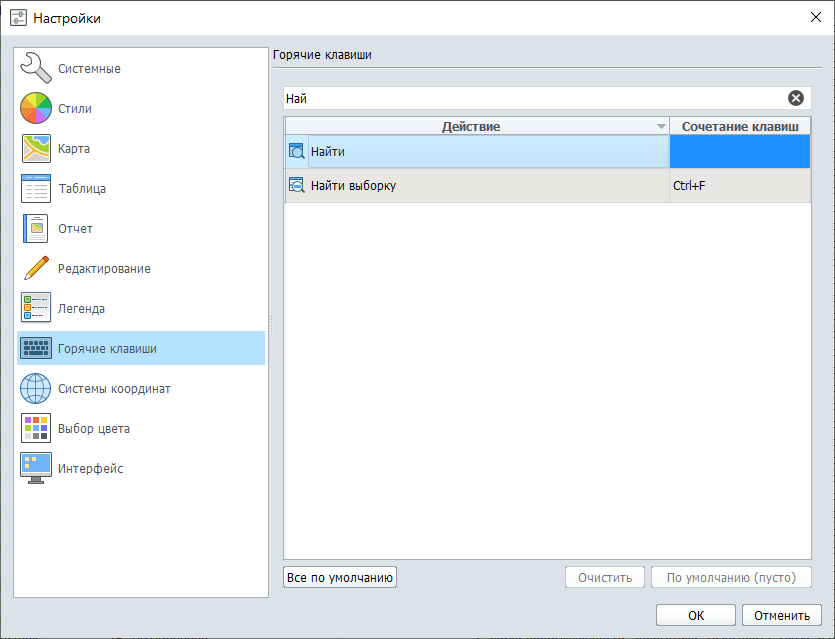Open the Выбор цвета palette icon
Screen dimensions: 835x639
tap(36, 428)
